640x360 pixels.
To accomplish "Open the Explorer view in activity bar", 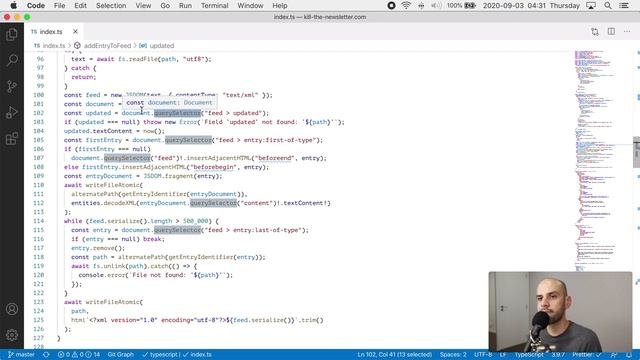I will coord(12,35).
